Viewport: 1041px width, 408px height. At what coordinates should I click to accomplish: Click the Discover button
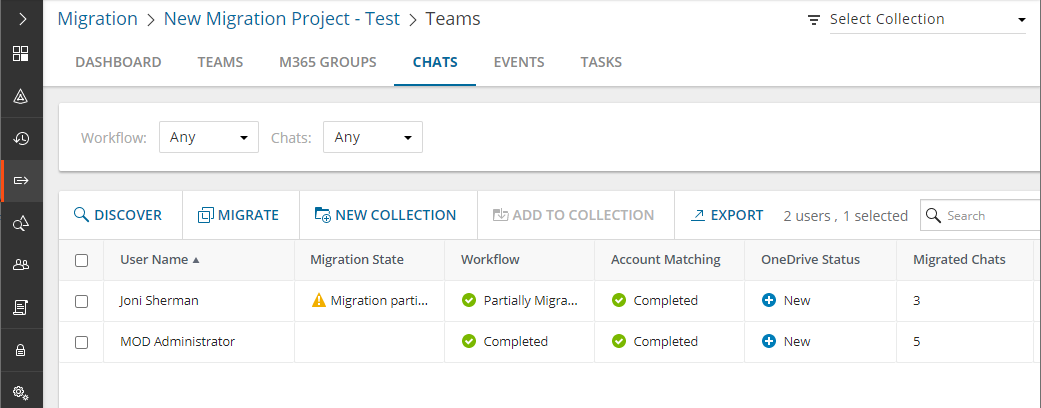click(x=118, y=215)
